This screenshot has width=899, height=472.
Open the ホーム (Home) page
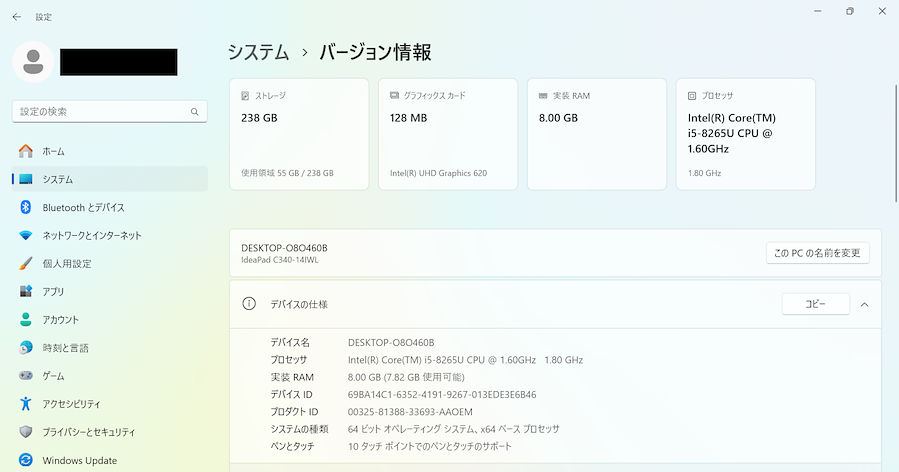[53, 151]
